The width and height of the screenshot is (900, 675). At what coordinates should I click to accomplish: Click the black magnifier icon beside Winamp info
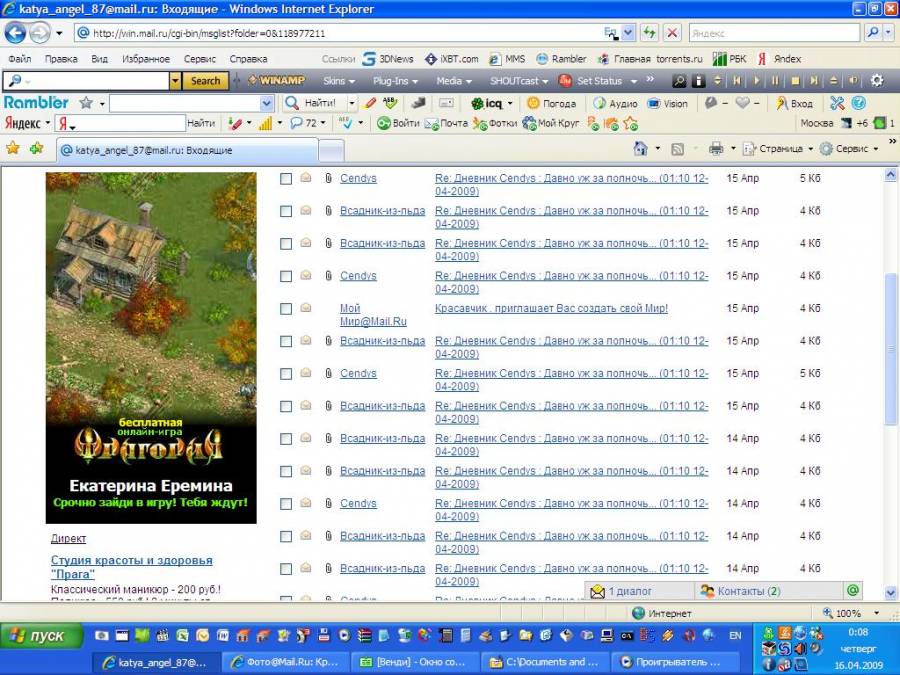coord(679,81)
